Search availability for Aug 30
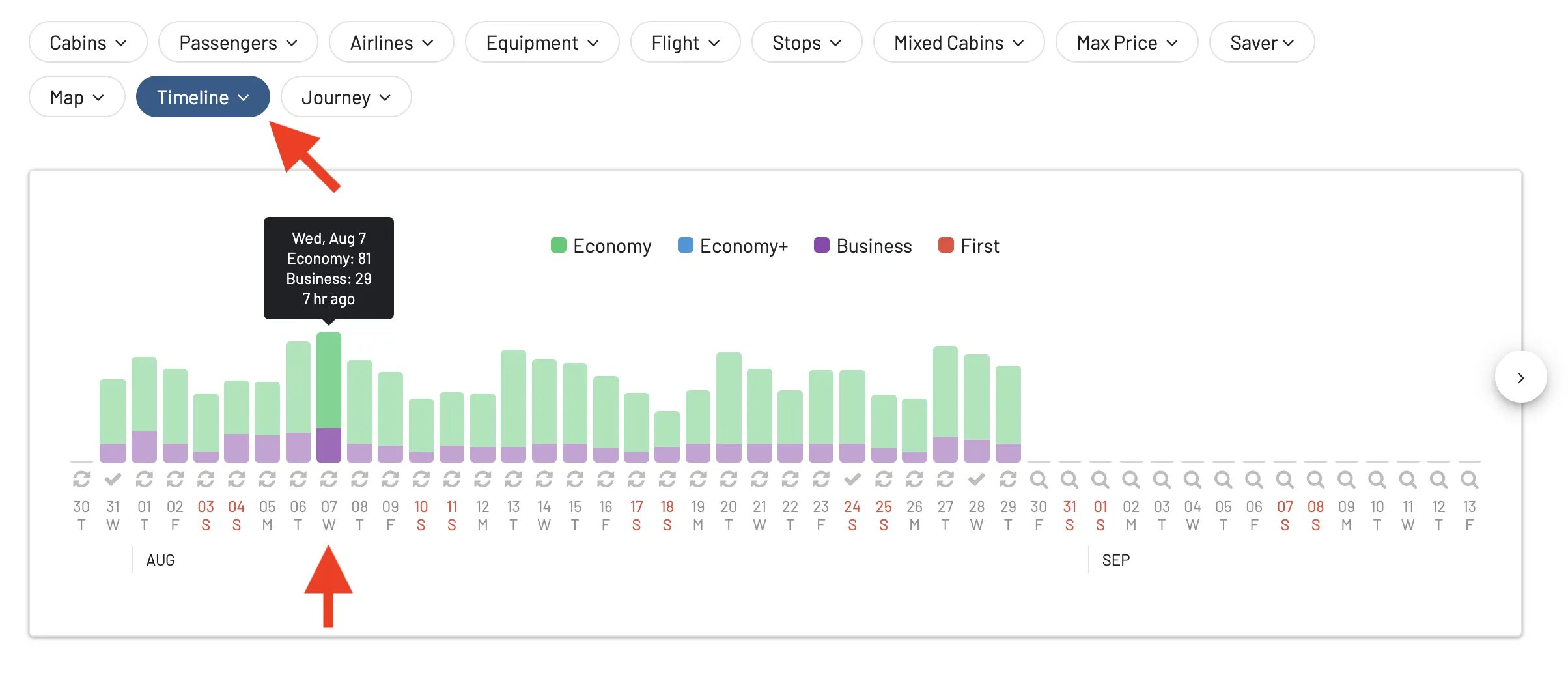Viewport: 1568px width, 675px height. [x=1039, y=480]
